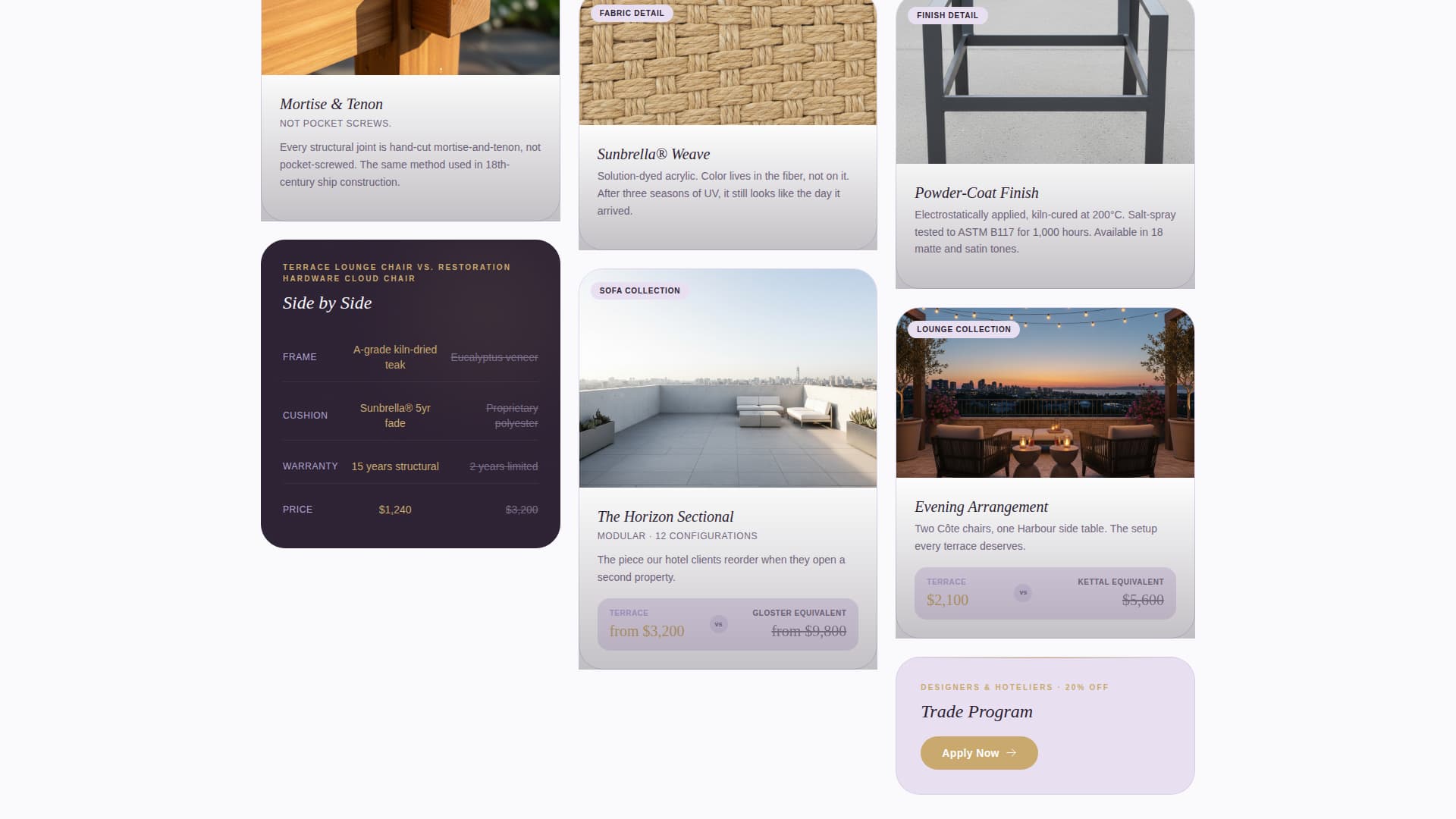Click the NOT POCKET SCREWS subtitle
Viewport: 1456px width, 819px height.
[335, 124]
